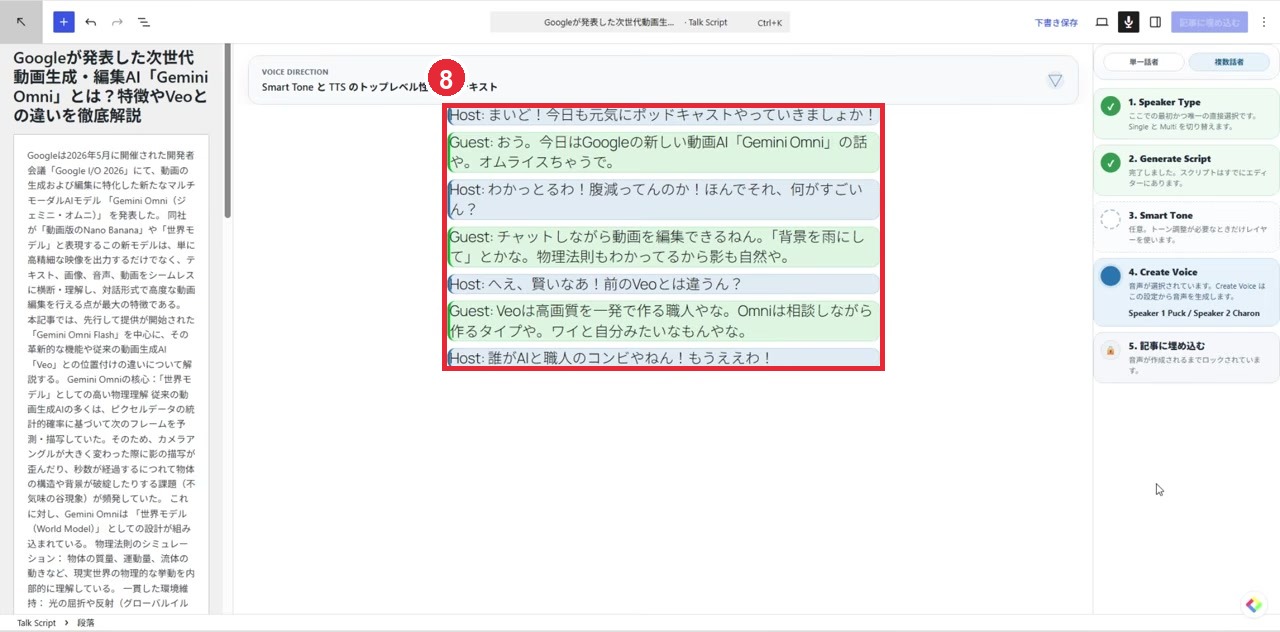Click the Talk Script breadcrumb item

[x=36, y=623]
